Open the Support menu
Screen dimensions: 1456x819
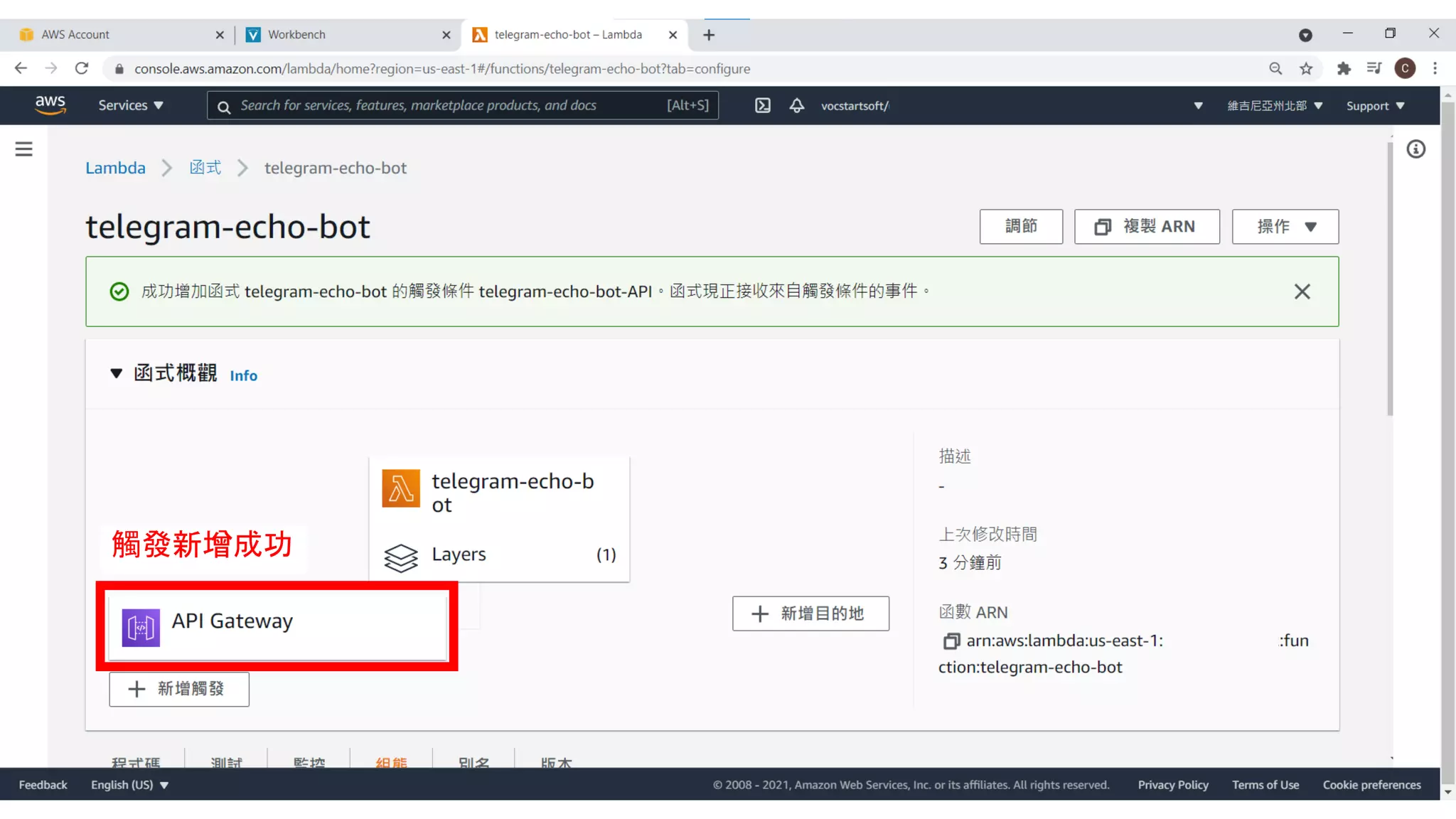pos(1375,106)
